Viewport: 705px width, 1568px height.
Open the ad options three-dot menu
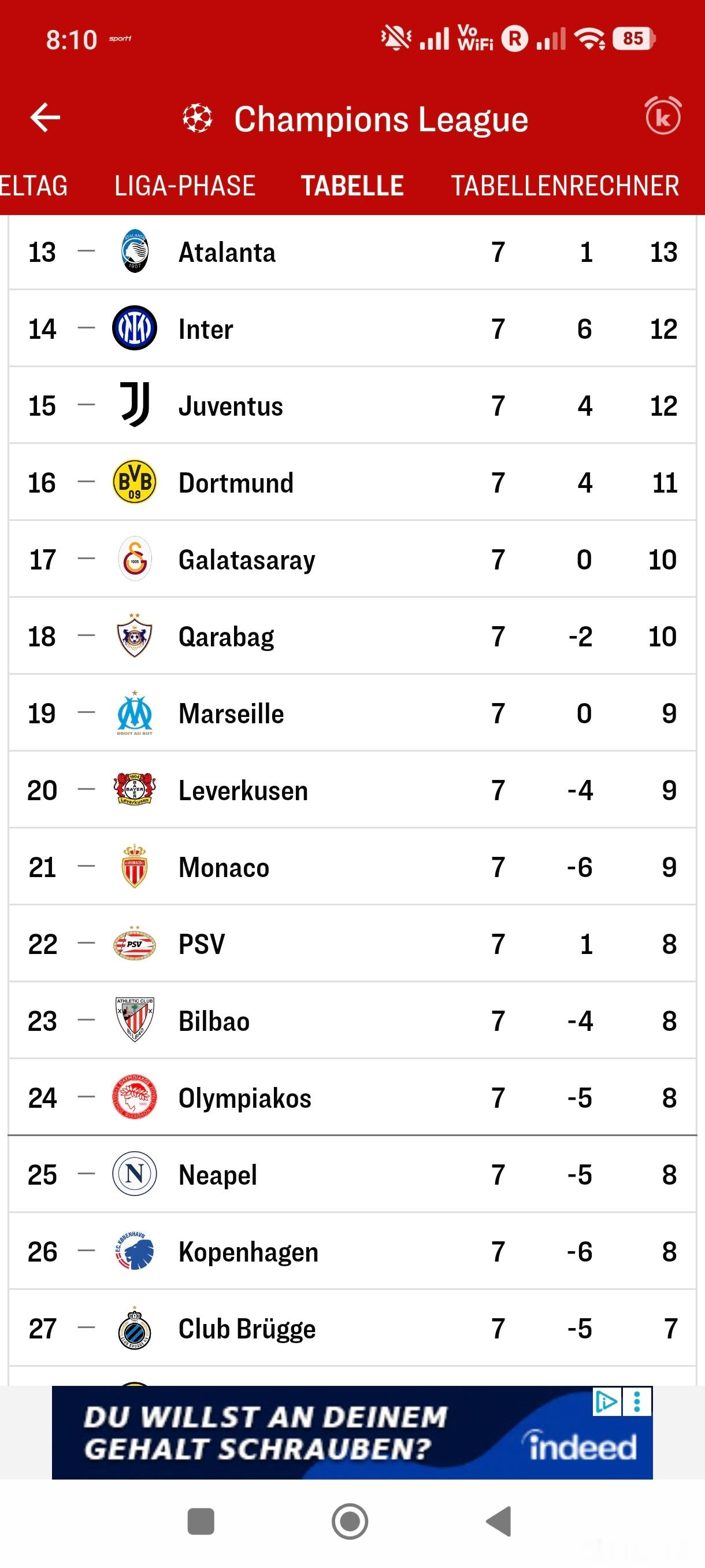[637, 1402]
